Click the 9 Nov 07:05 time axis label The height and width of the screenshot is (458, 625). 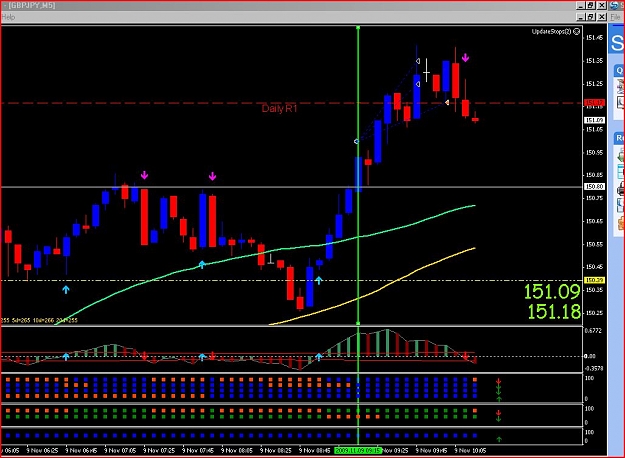click(120, 450)
